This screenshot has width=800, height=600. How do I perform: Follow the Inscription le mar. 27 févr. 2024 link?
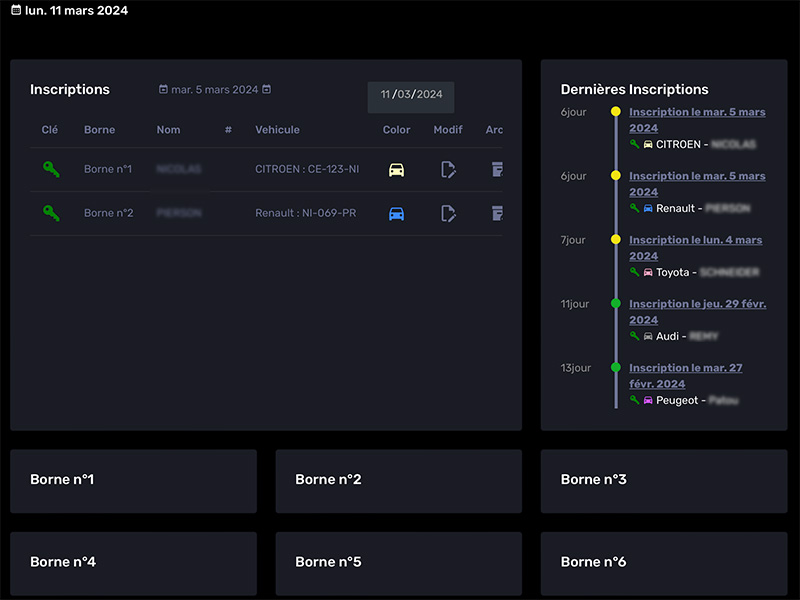685,376
